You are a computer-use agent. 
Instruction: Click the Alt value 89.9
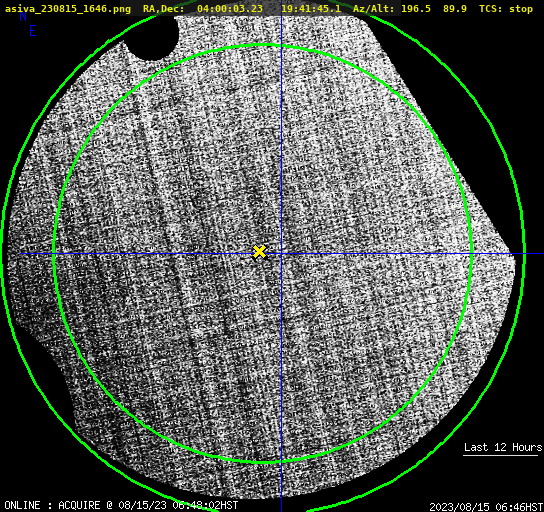(455, 9)
